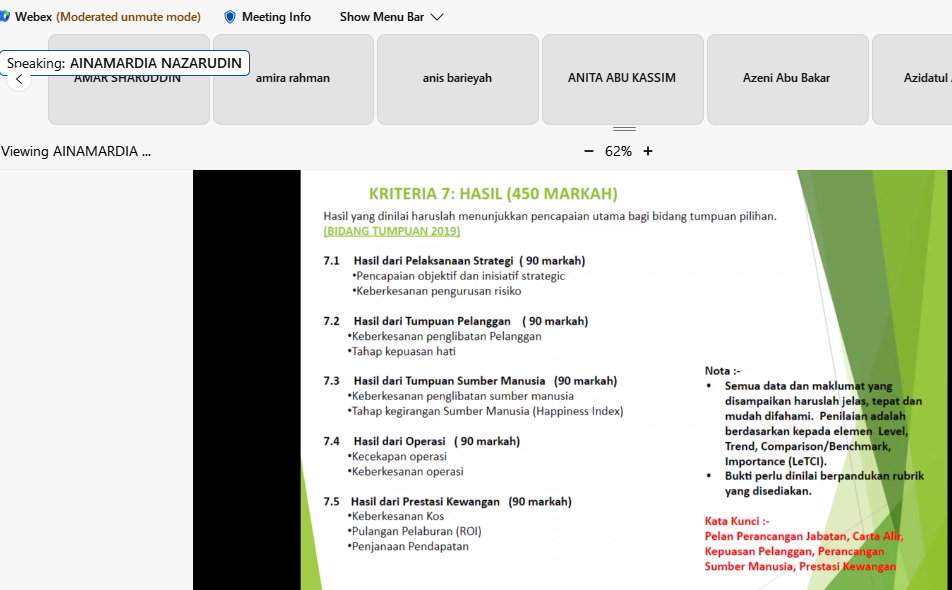Click the Meeting Info shield icon

(x=230, y=17)
